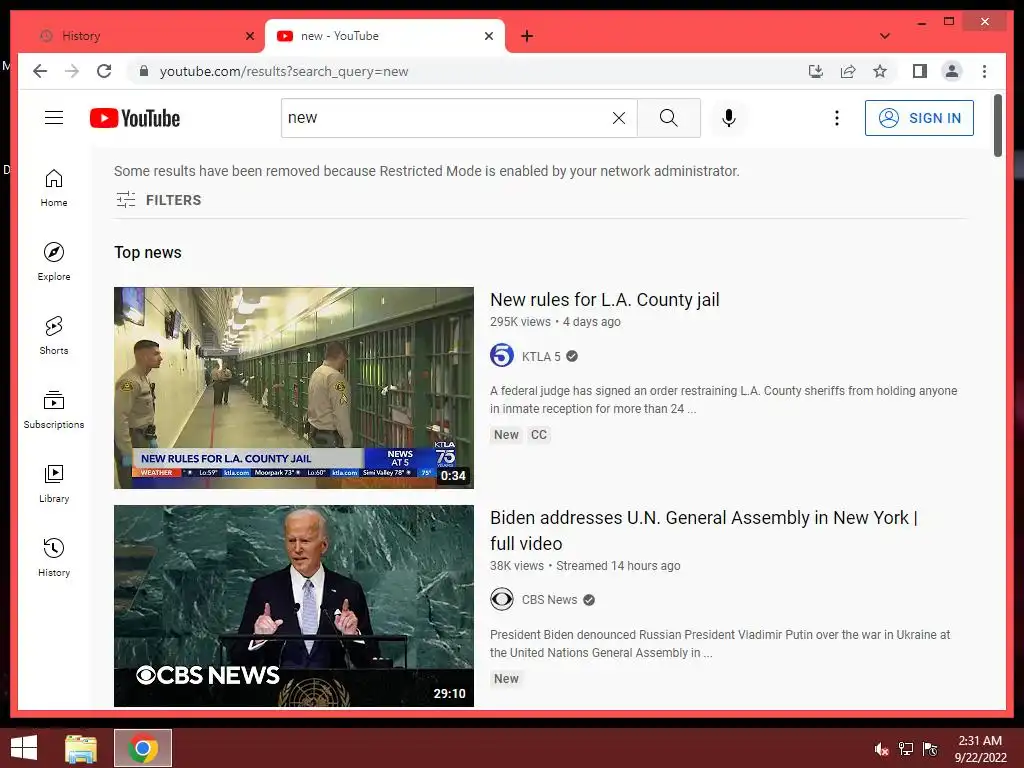Open Chrome three-dot menu

984,71
